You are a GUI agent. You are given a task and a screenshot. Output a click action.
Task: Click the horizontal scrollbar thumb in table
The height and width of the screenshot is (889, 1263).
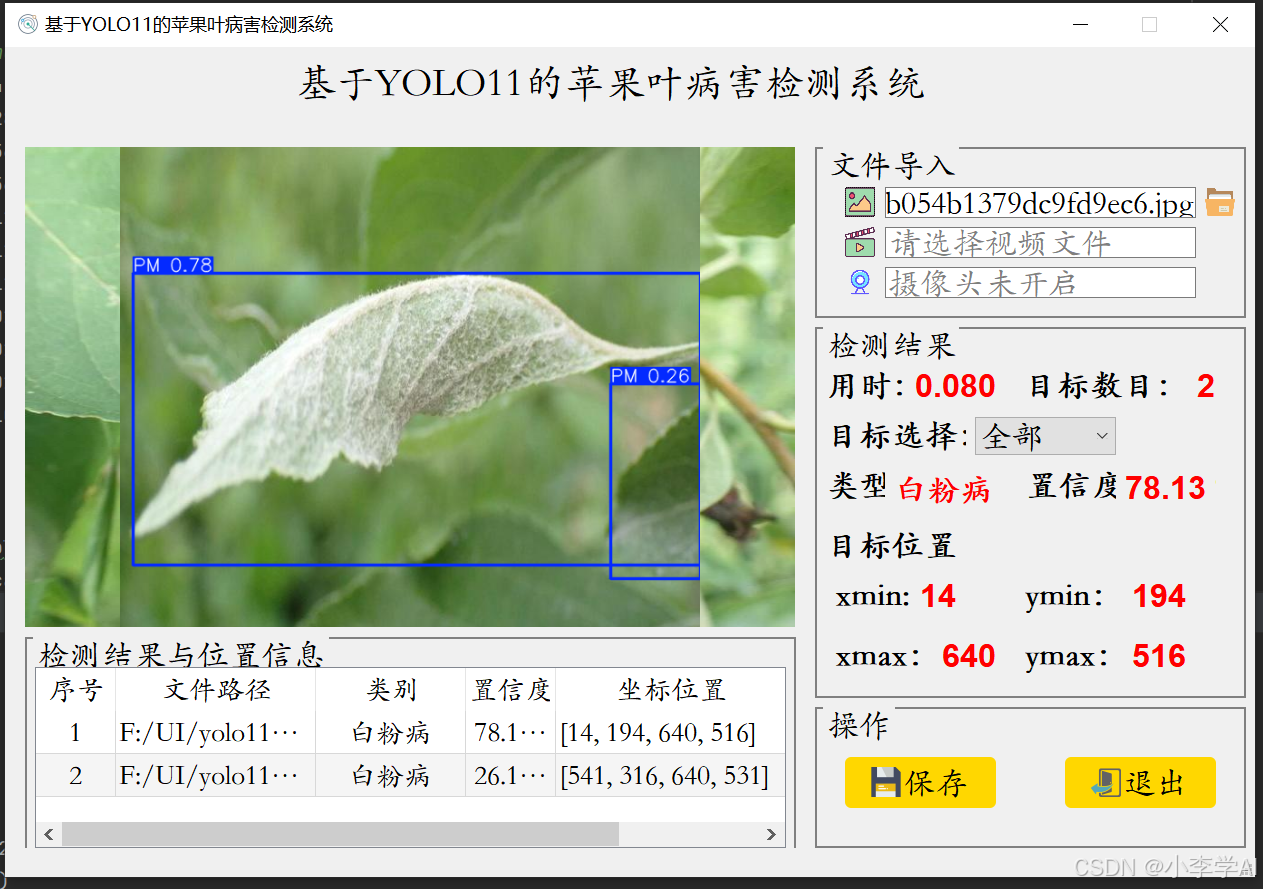click(x=340, y=834)
